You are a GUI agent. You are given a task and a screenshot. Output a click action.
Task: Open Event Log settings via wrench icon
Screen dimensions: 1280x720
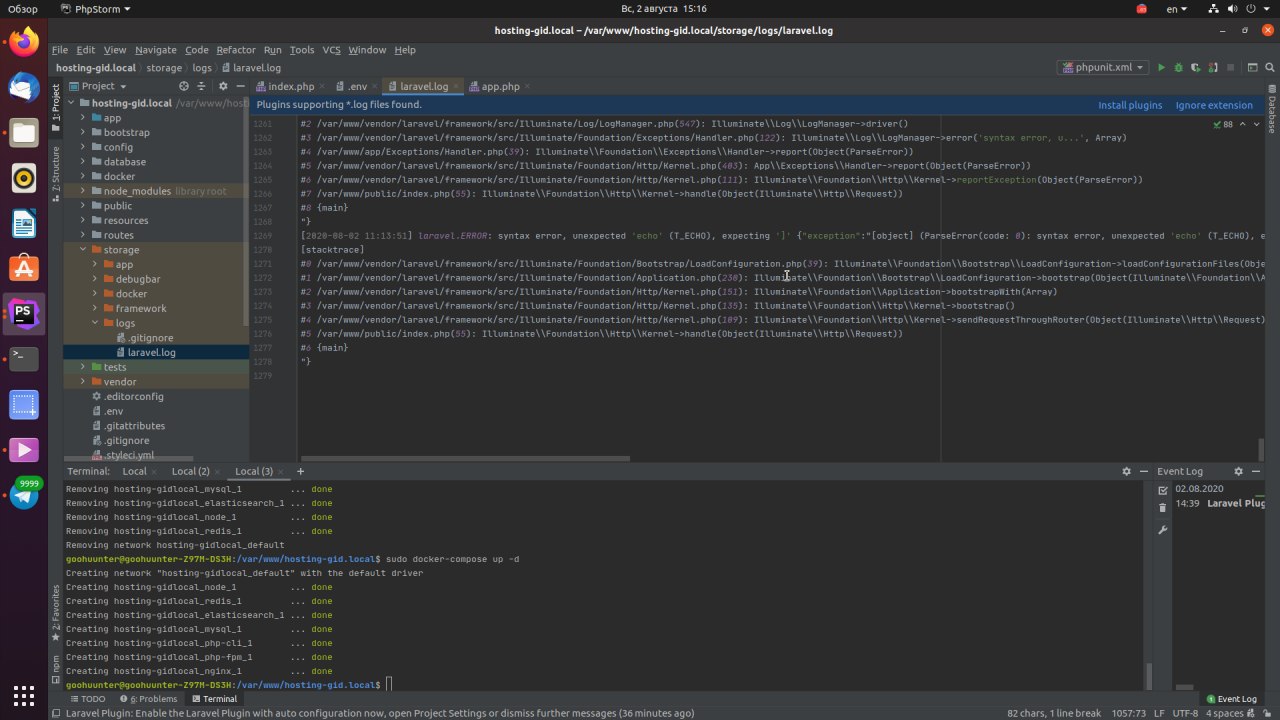pyautogui.click(x=1162, y=529)
